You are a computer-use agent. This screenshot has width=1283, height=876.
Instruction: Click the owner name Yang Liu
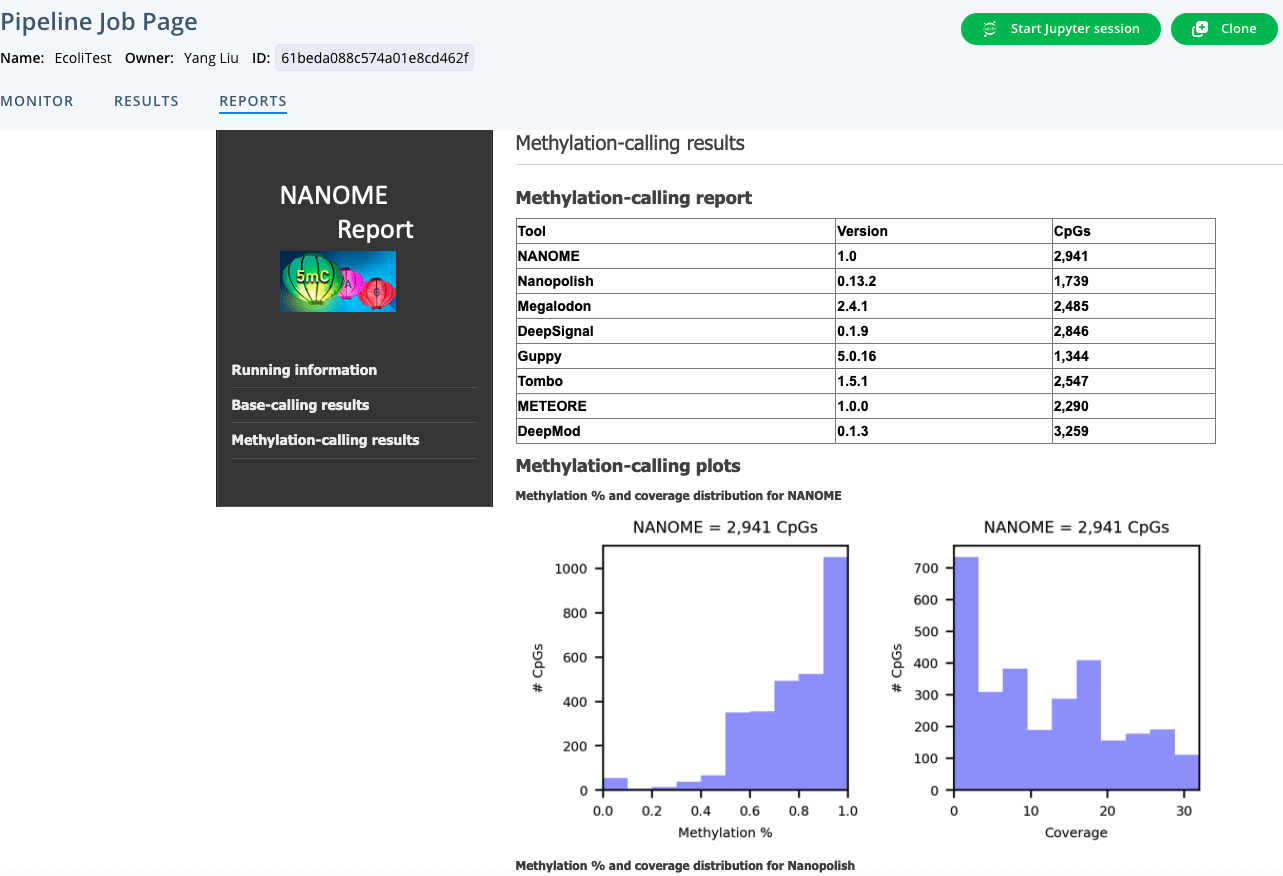(x=211, y=58)
